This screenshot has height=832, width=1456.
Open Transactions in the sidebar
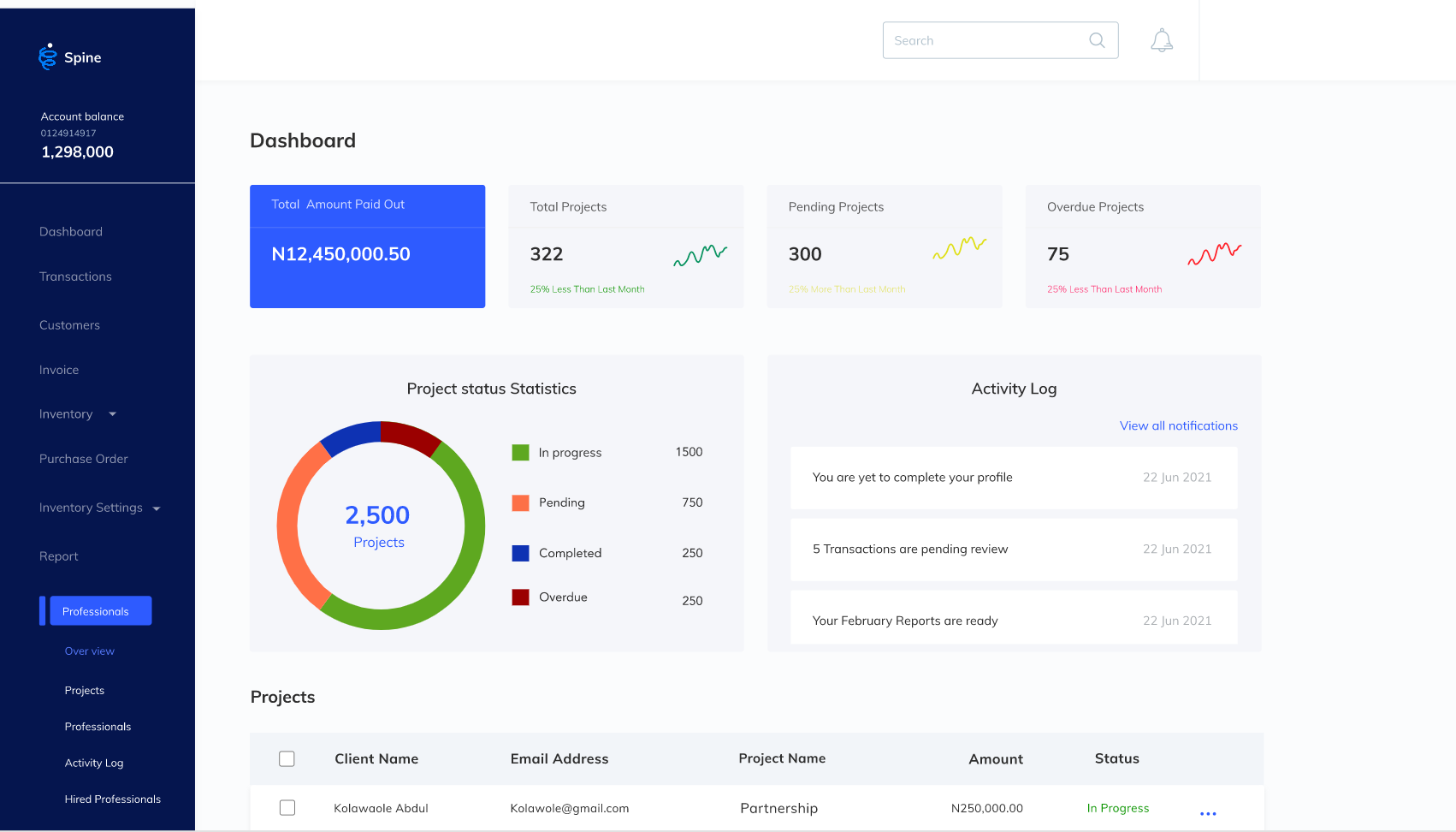tap(75, 276)
